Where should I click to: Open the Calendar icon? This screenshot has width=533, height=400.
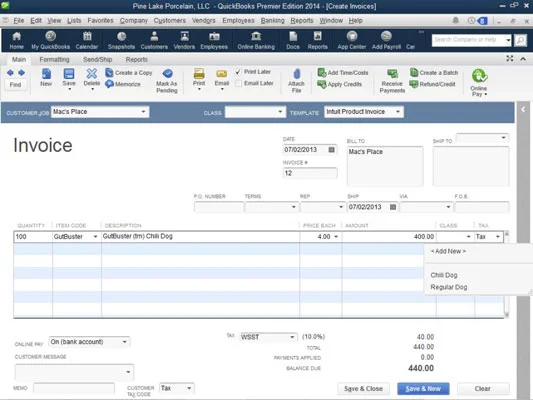87,40
